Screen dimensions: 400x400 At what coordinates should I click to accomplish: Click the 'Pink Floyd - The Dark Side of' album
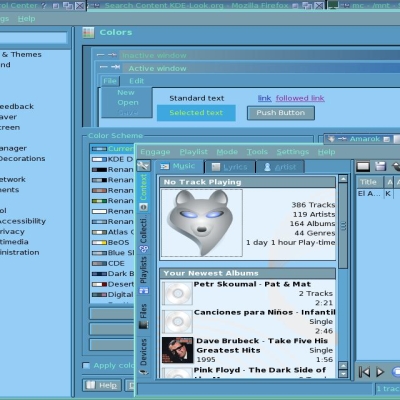(x=260, y=370)
